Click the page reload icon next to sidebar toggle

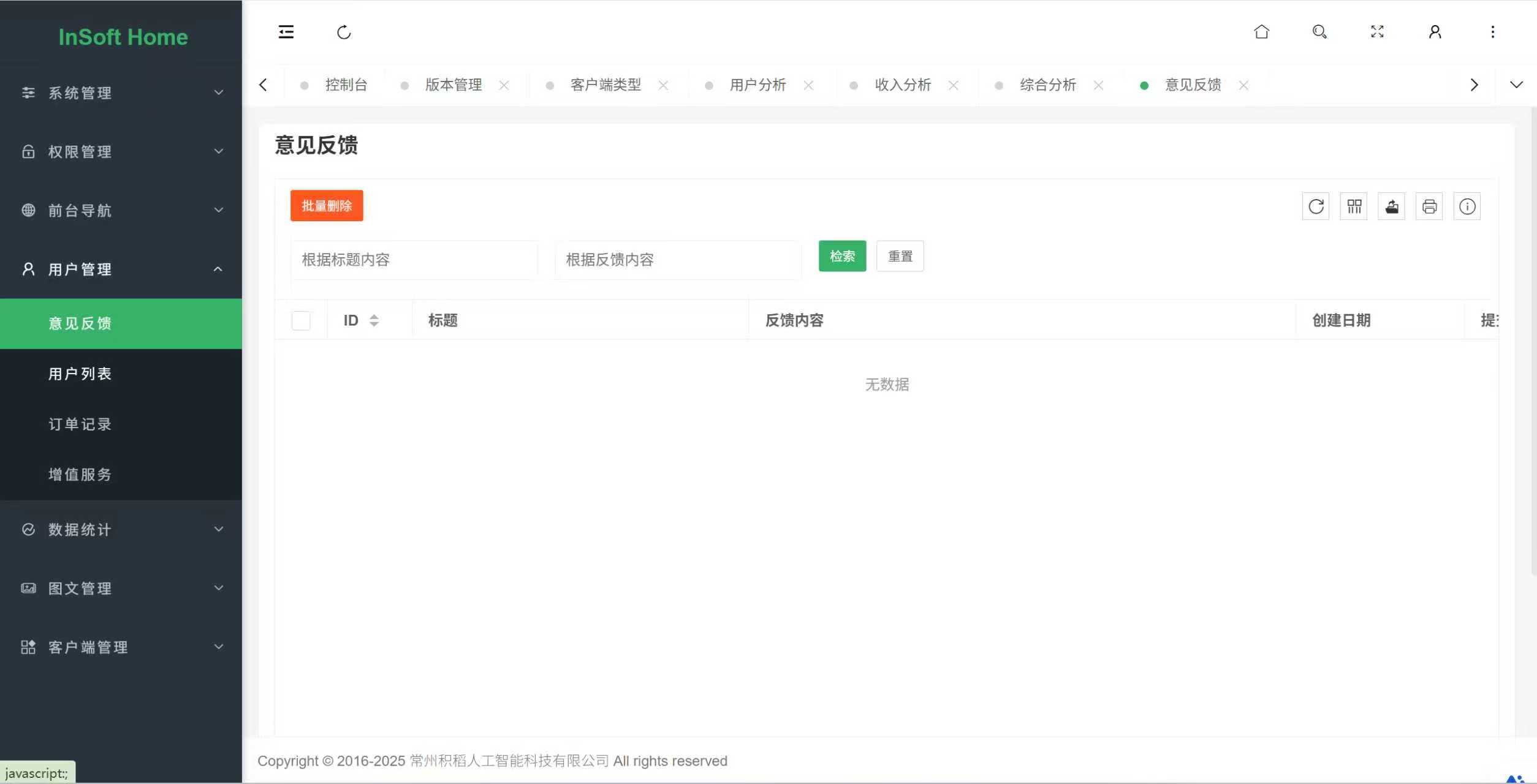coord(344,32)
